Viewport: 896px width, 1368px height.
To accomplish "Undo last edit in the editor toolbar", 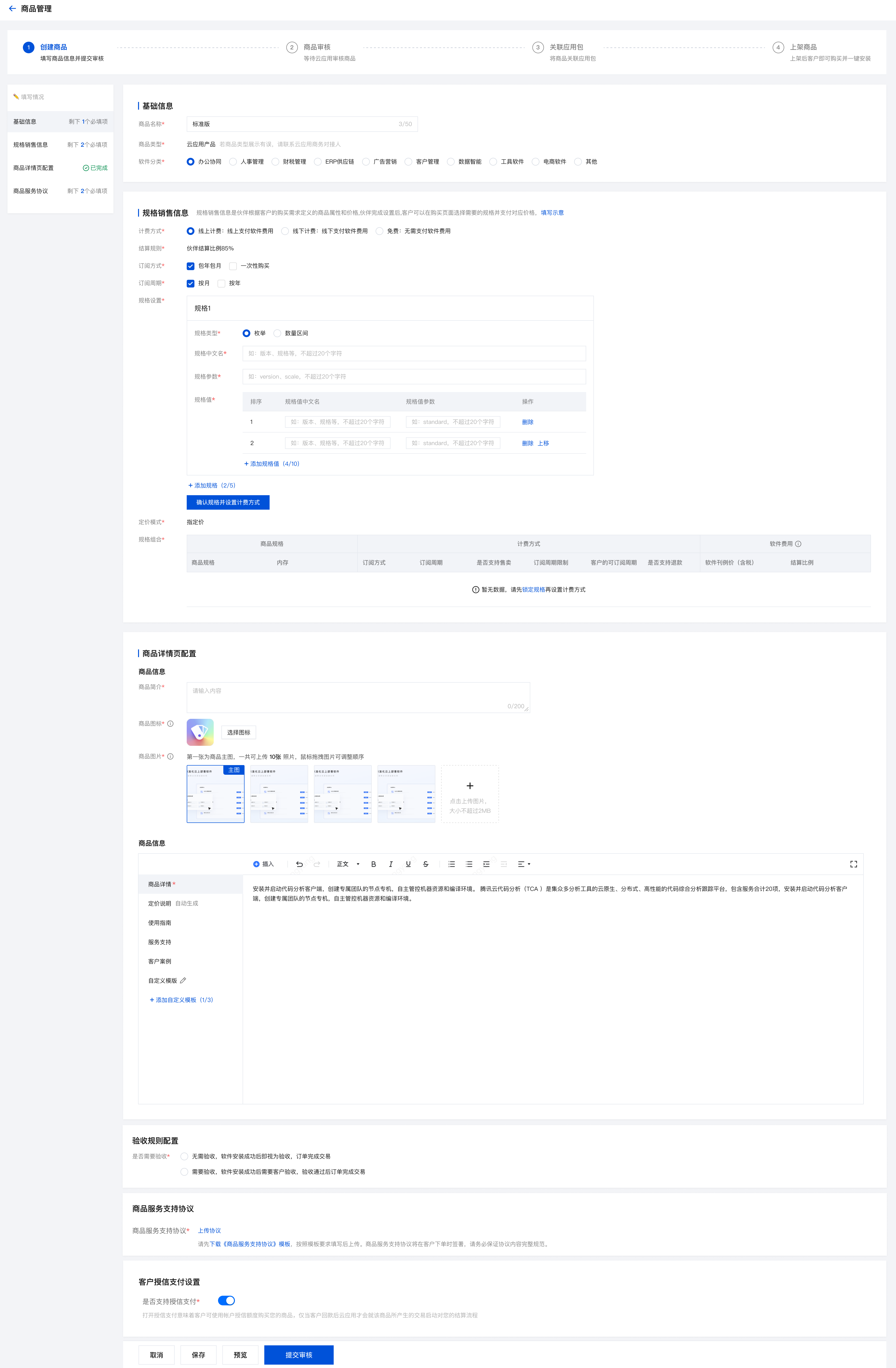I will pyautogui.click(x=299, y=864).
